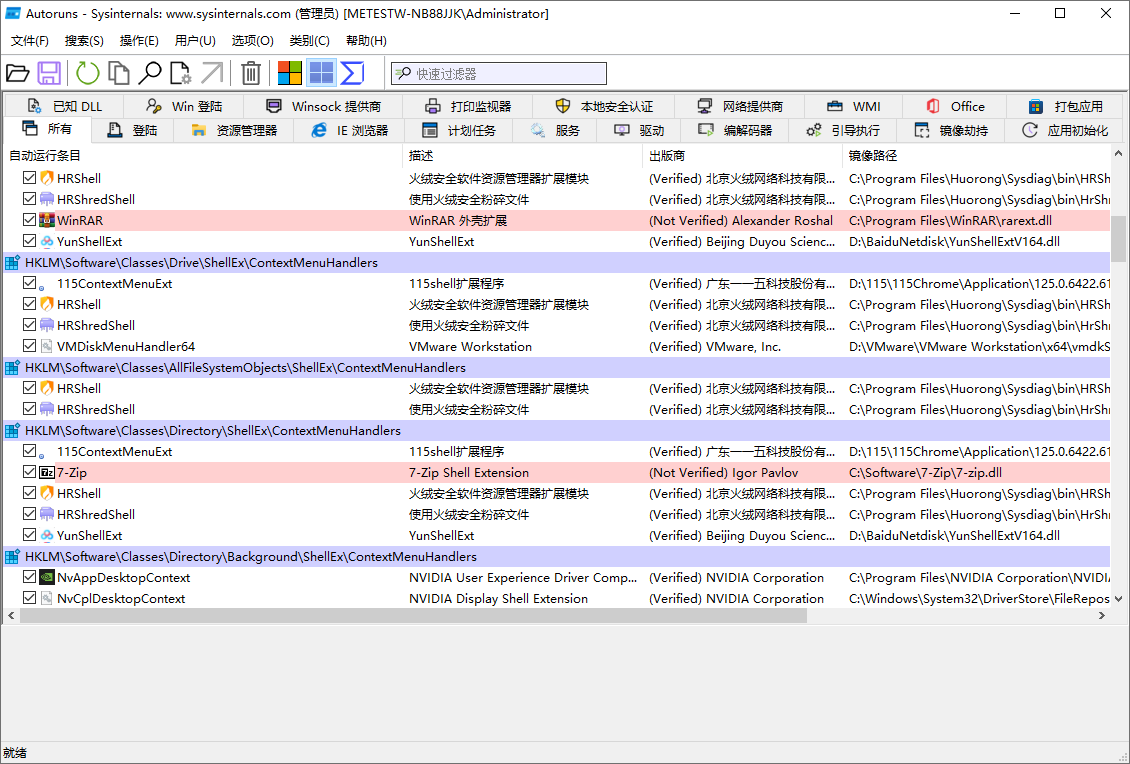The height and width of the screenshot is (764, 1130).
Task: Select 'NVIDIA Display Shell Extension' description
Action: [498, 598]
